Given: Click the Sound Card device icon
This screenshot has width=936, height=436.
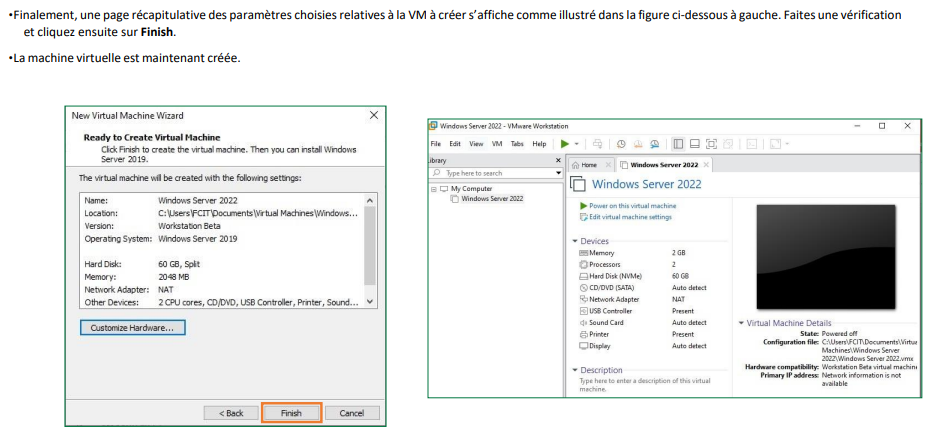Looking at the screenshot, I should tap(584, 323).
